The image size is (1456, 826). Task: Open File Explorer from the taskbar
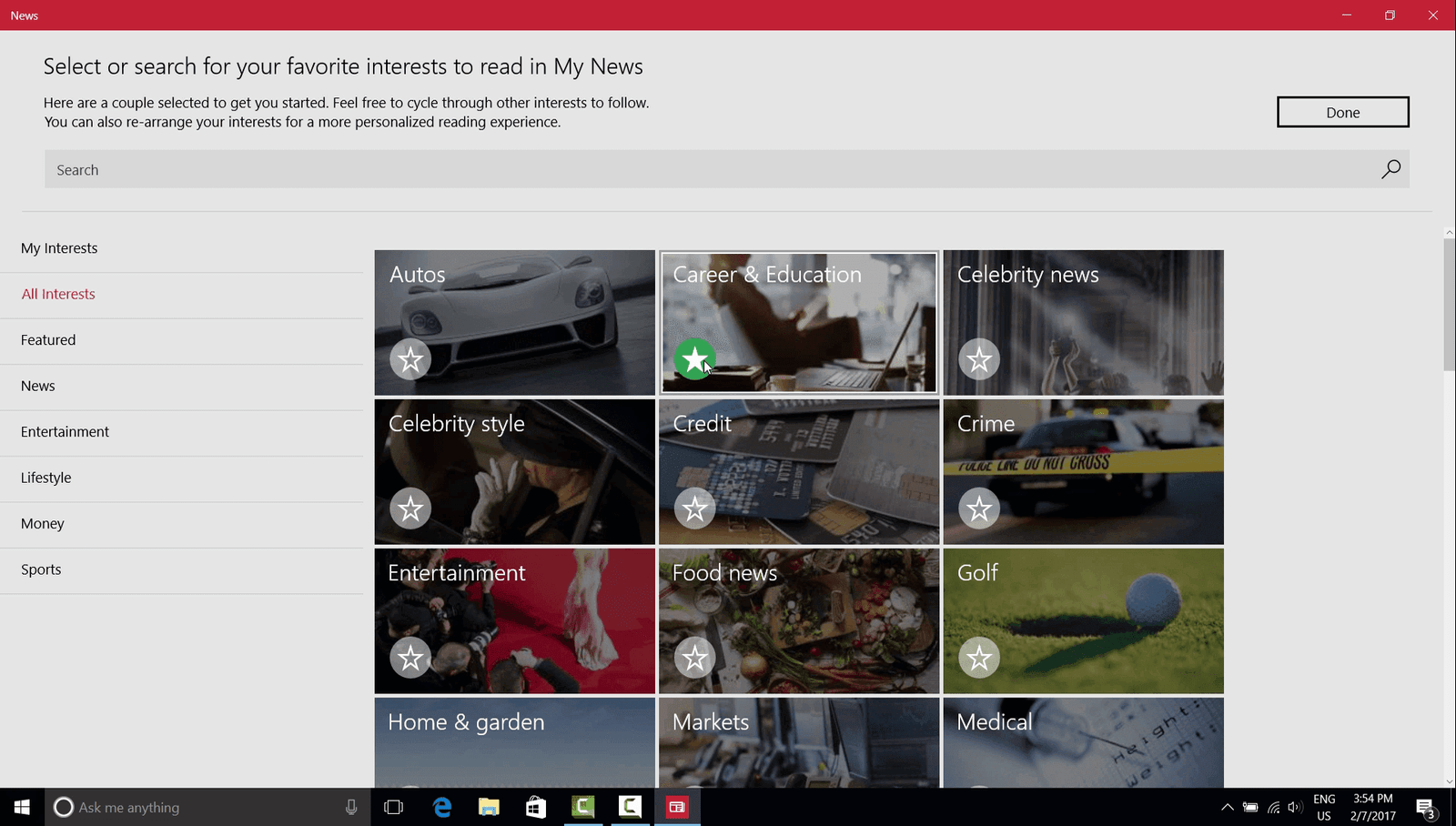[x=489, y=807]
